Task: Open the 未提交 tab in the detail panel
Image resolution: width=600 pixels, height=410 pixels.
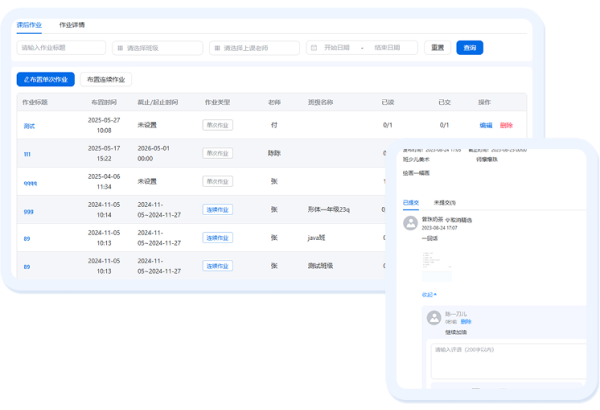Action: (x=446, y=202)
